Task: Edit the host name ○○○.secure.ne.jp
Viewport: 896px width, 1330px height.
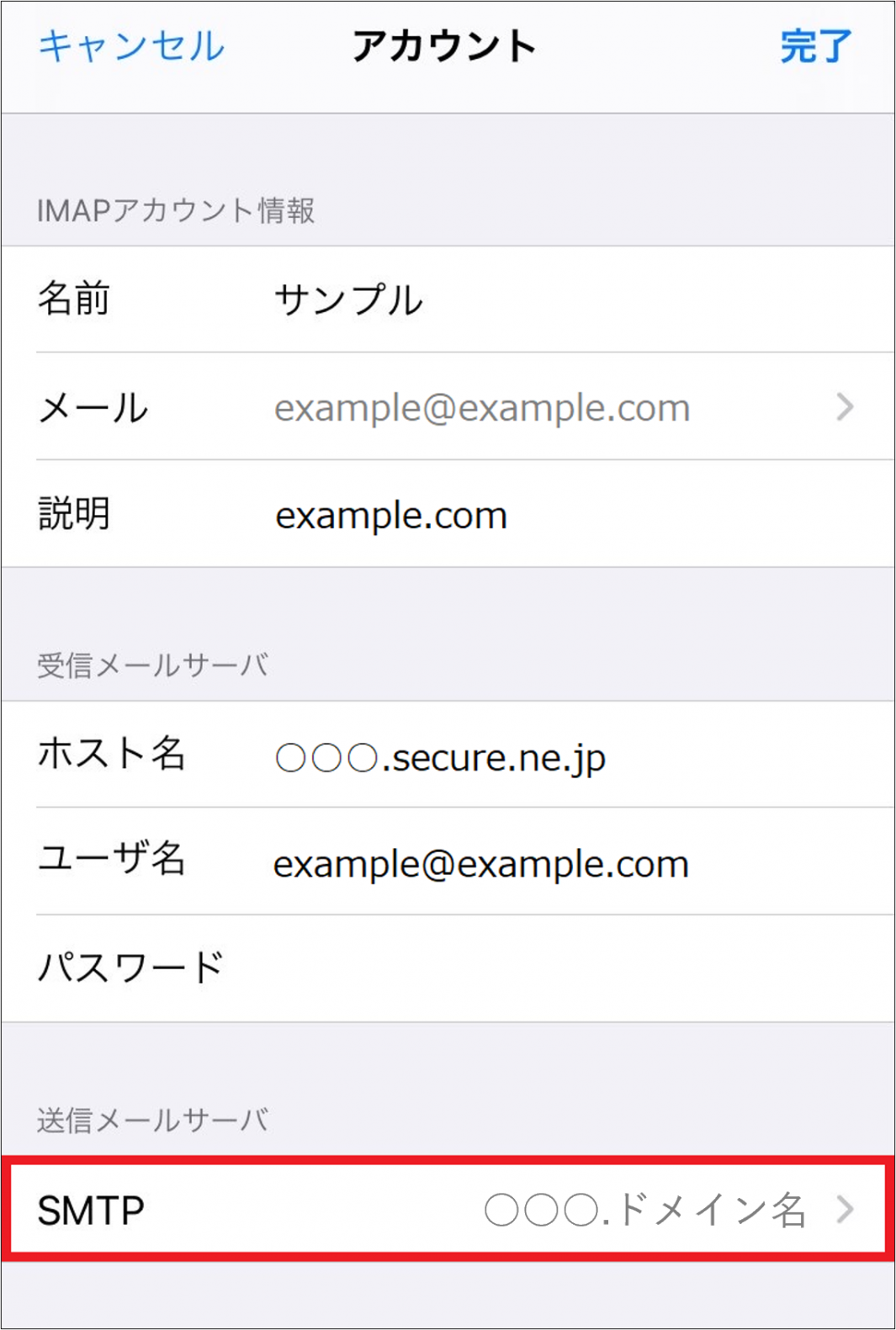Action: pos(440,757)
